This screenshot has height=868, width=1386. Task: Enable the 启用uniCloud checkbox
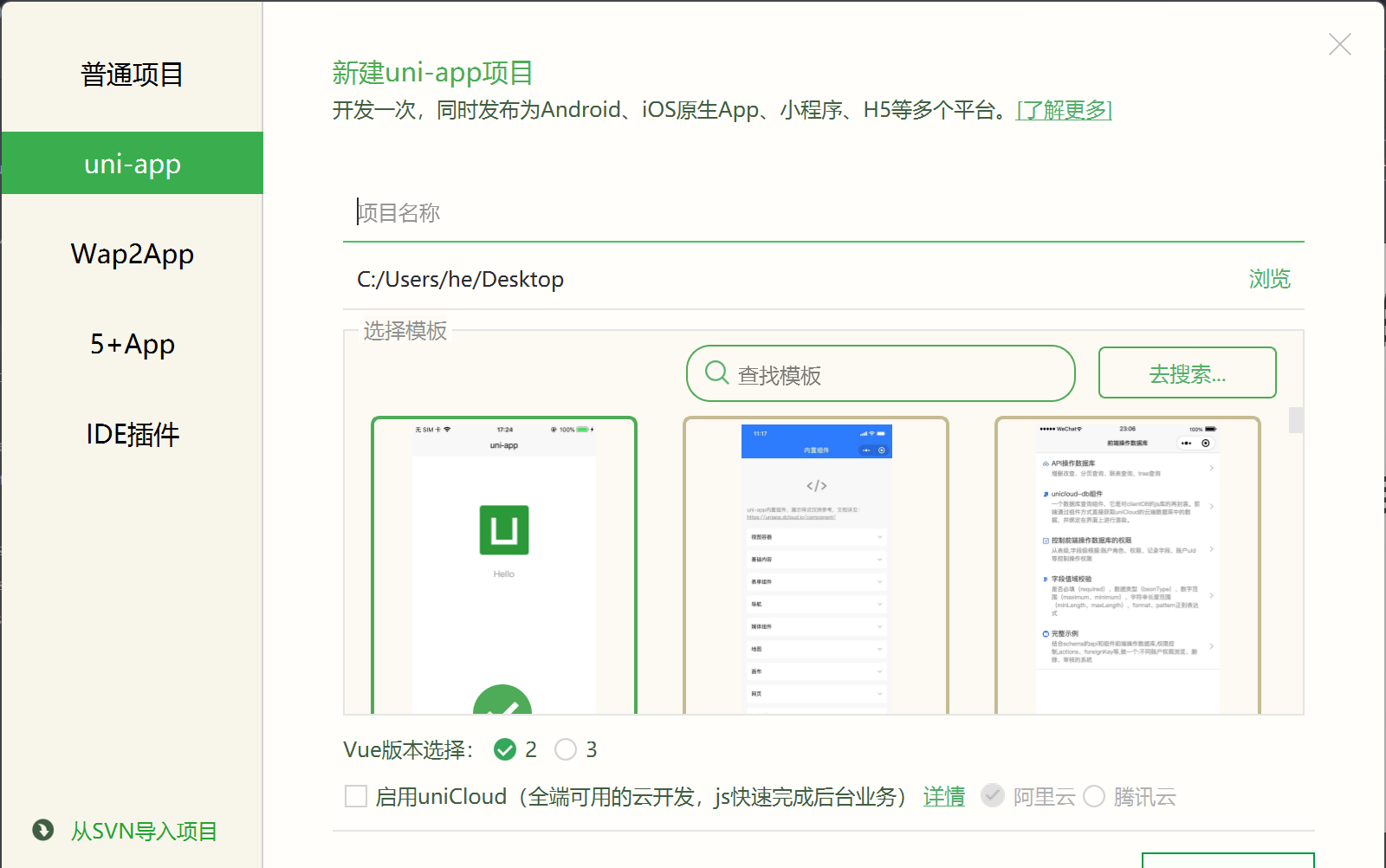pos(356,796)
